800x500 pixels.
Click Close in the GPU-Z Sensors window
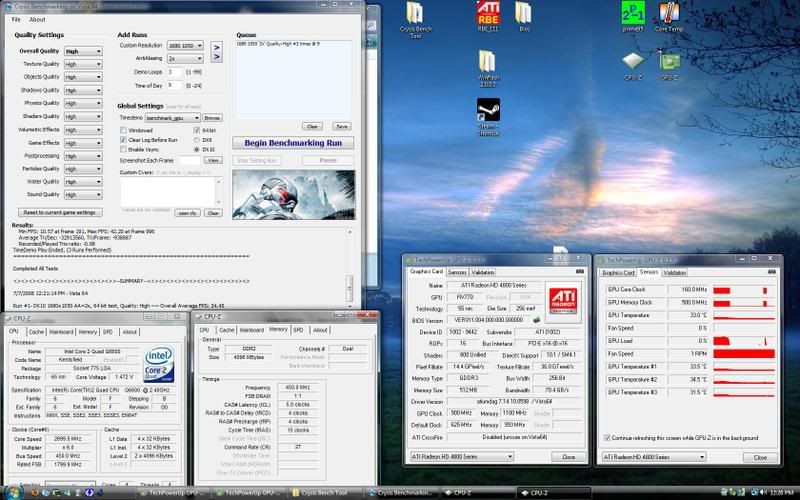coord(760,457)
